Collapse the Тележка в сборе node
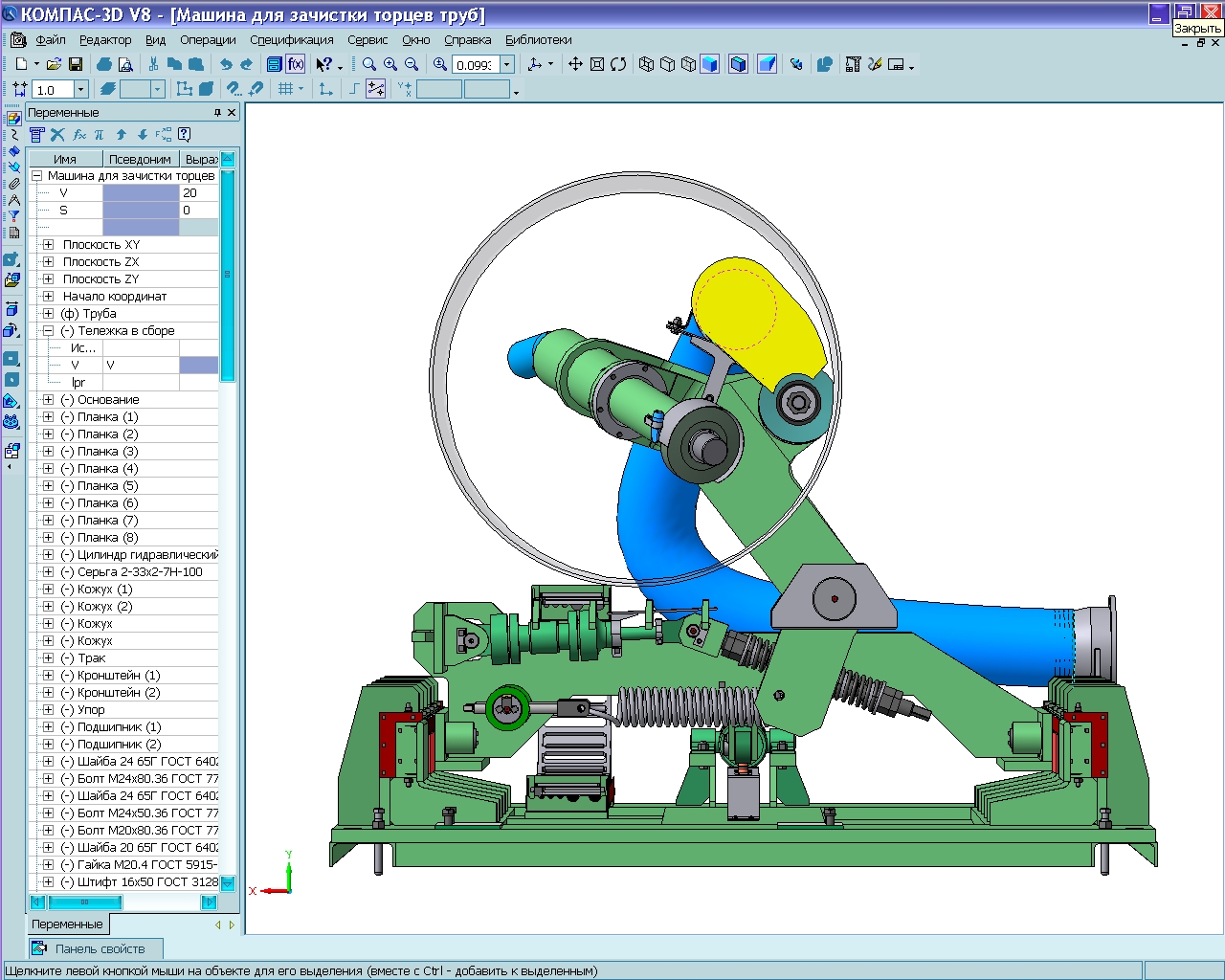The image size is (1225, 980). click(48, 331)
